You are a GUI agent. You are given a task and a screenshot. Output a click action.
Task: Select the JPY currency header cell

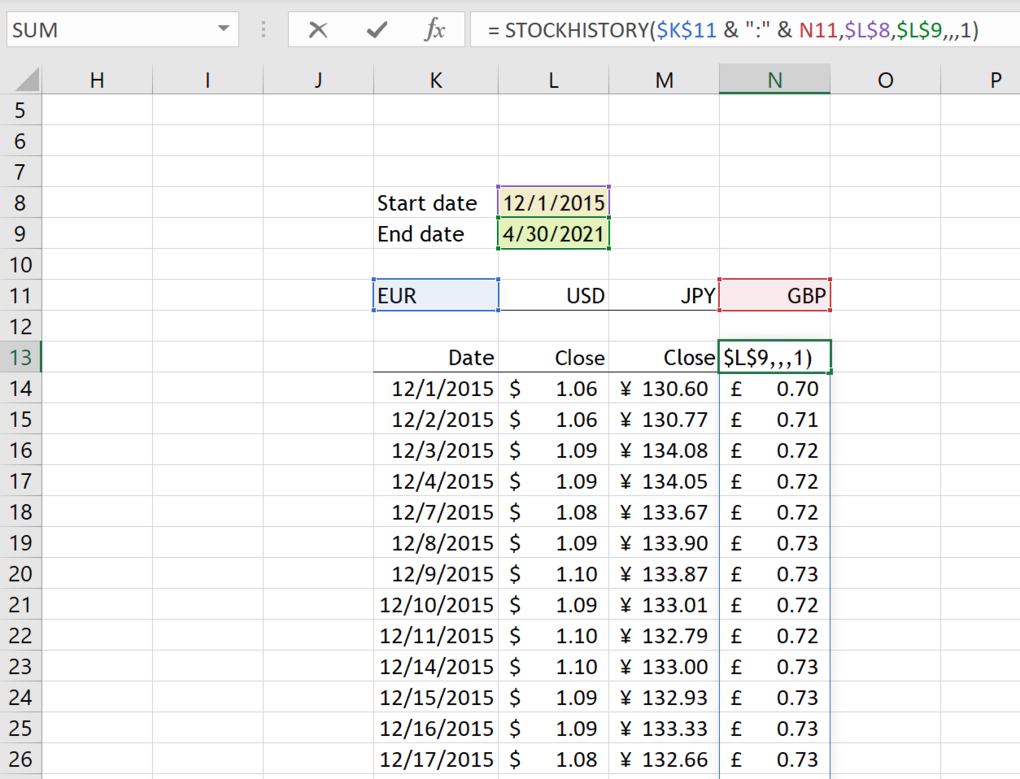click(x=664, y=295)
